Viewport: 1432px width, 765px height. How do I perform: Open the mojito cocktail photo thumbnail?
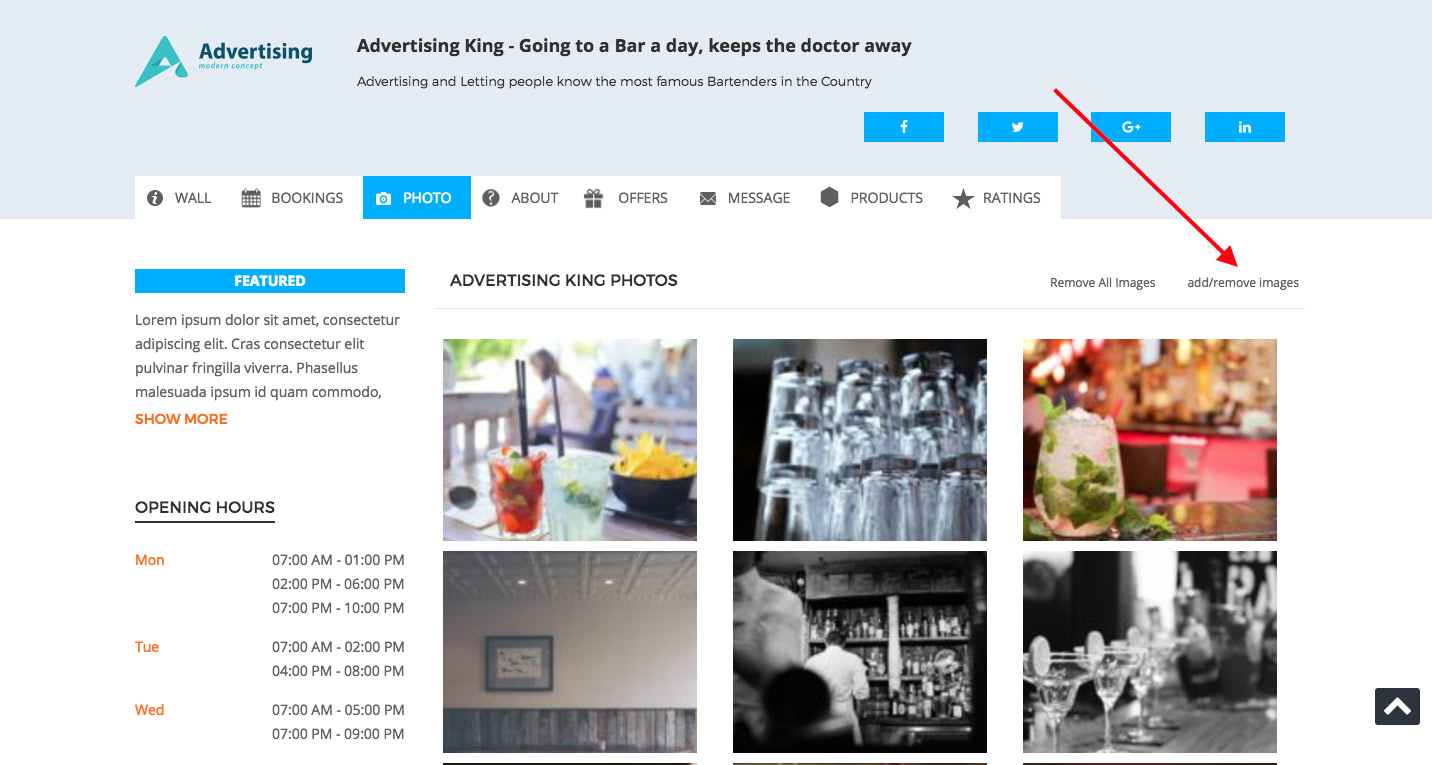(x=1149, y=439)
